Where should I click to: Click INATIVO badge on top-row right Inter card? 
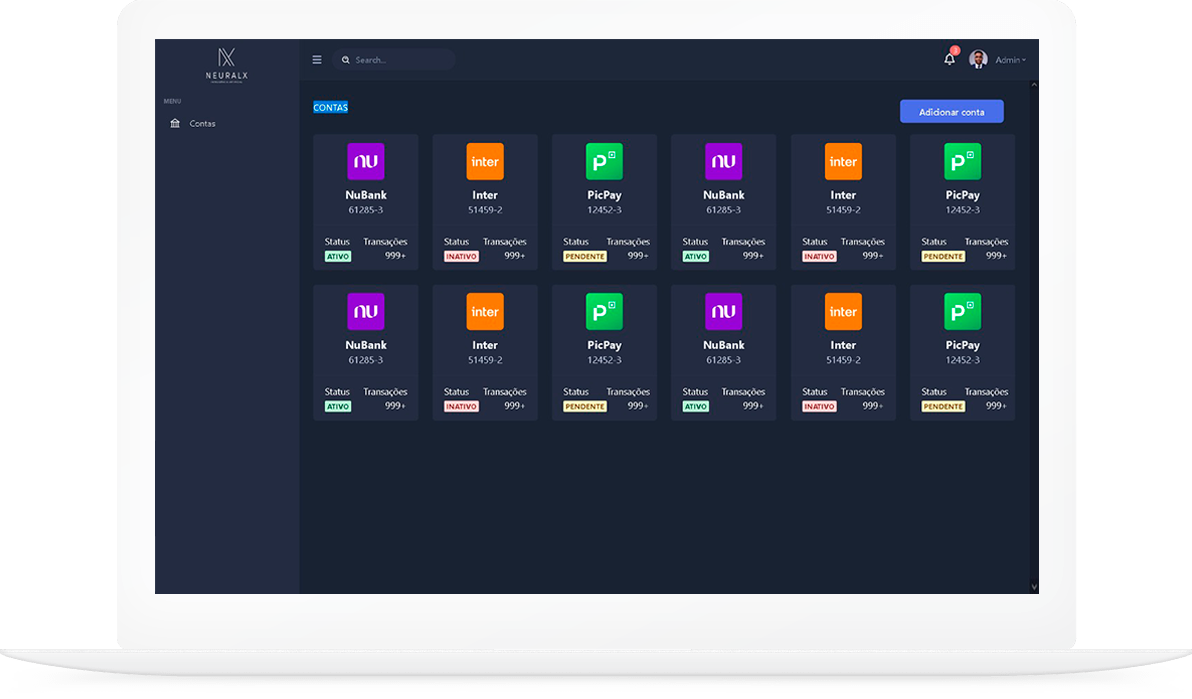pos(820,256)
